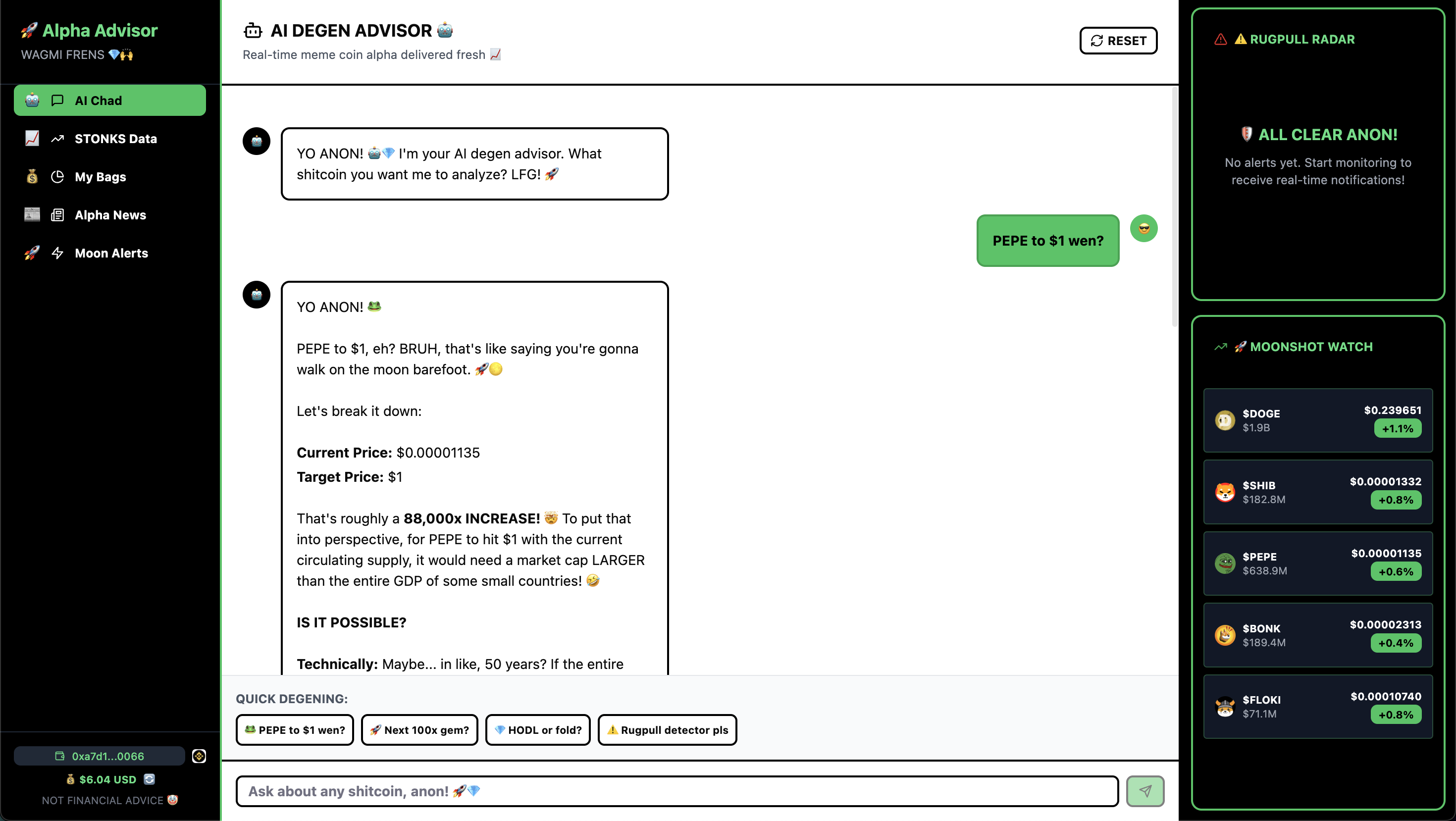
Task: Click the 'HODL or fold?' quick prompt
Action: pyautogui.click(x=537, y=729)
